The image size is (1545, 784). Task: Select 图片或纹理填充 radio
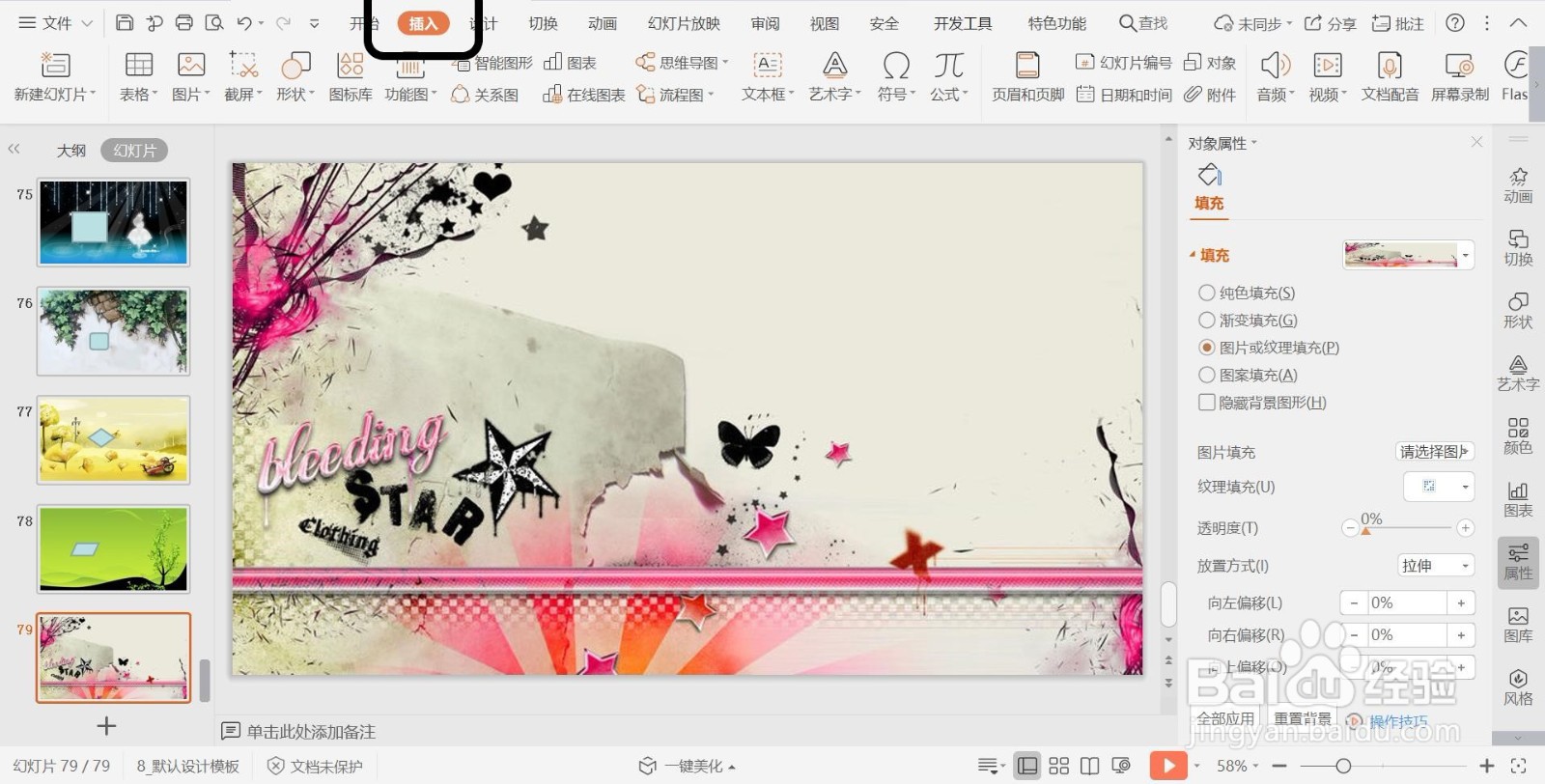coord(1206,347)
